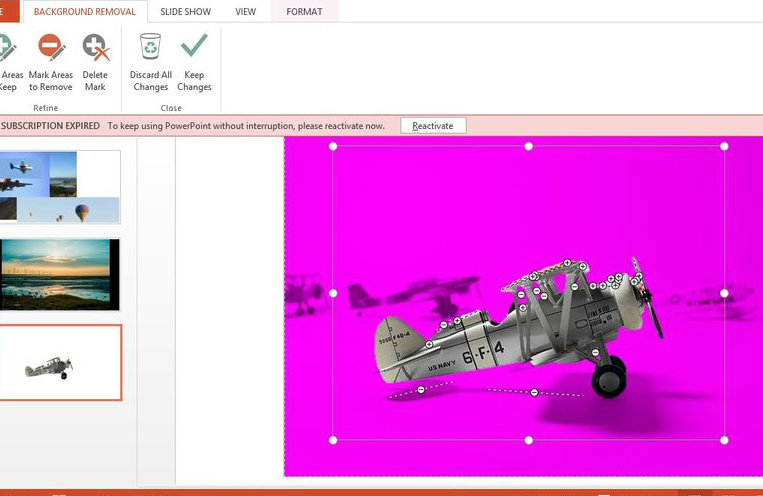Click the top-center marquee handle
This screenshot has width=763, height=496.
528,146
